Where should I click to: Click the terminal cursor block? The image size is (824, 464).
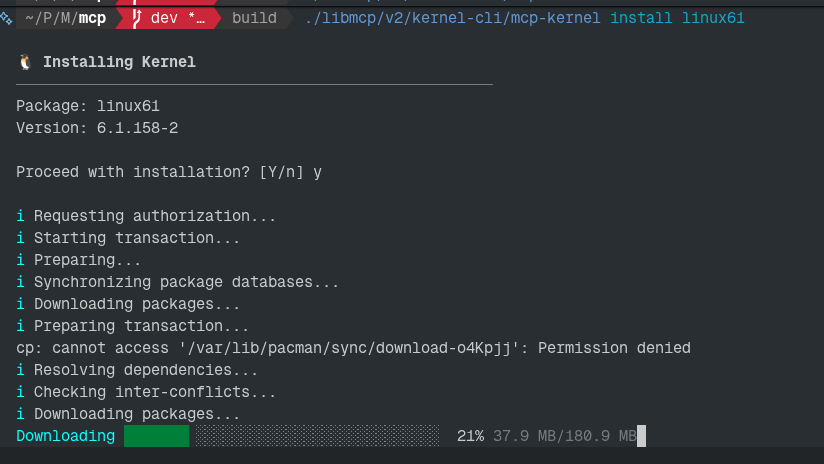[x=642, y=436]
